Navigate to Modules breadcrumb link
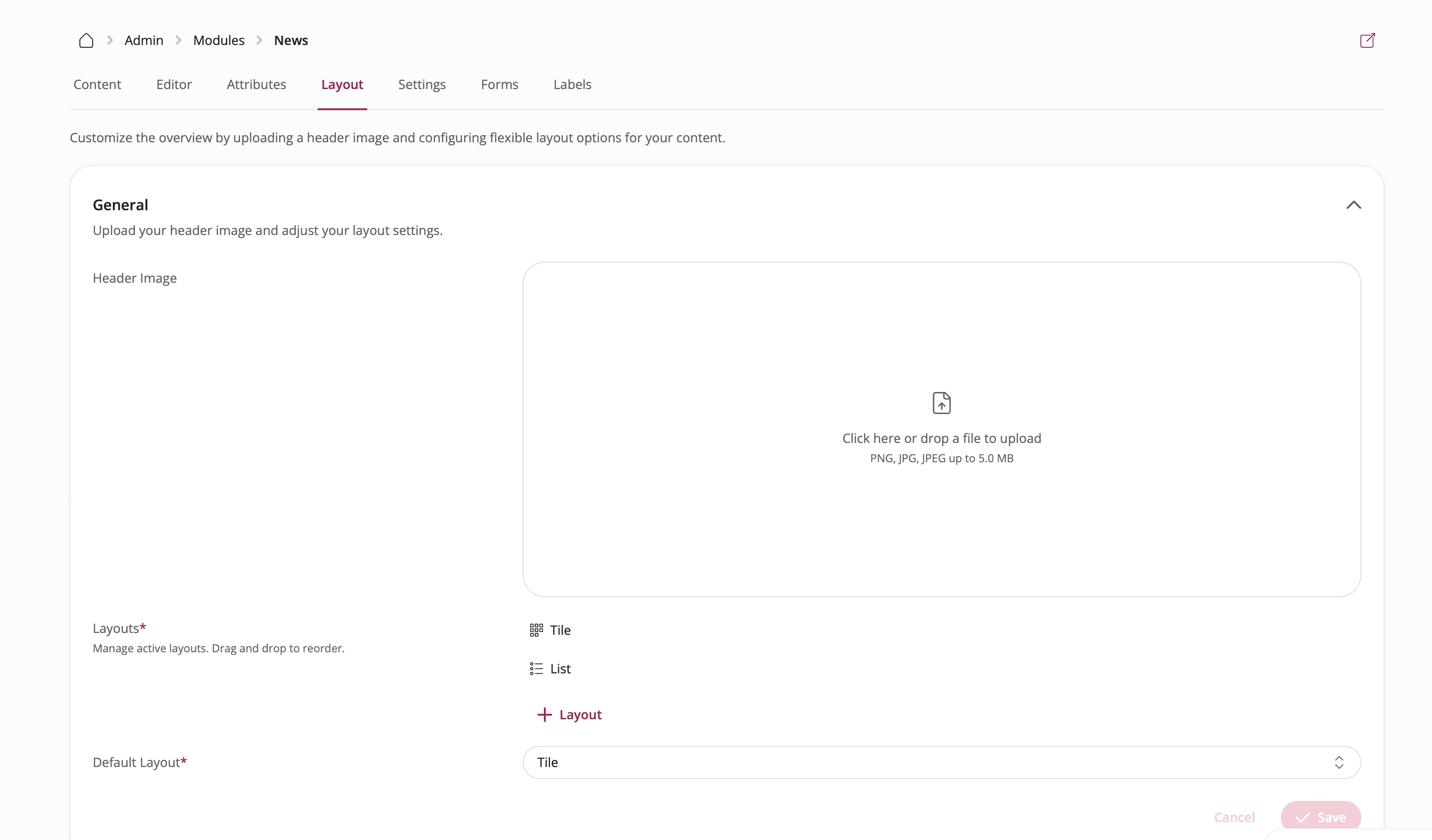This screenshot has width=1432, height=840. [x=219, y=40]
